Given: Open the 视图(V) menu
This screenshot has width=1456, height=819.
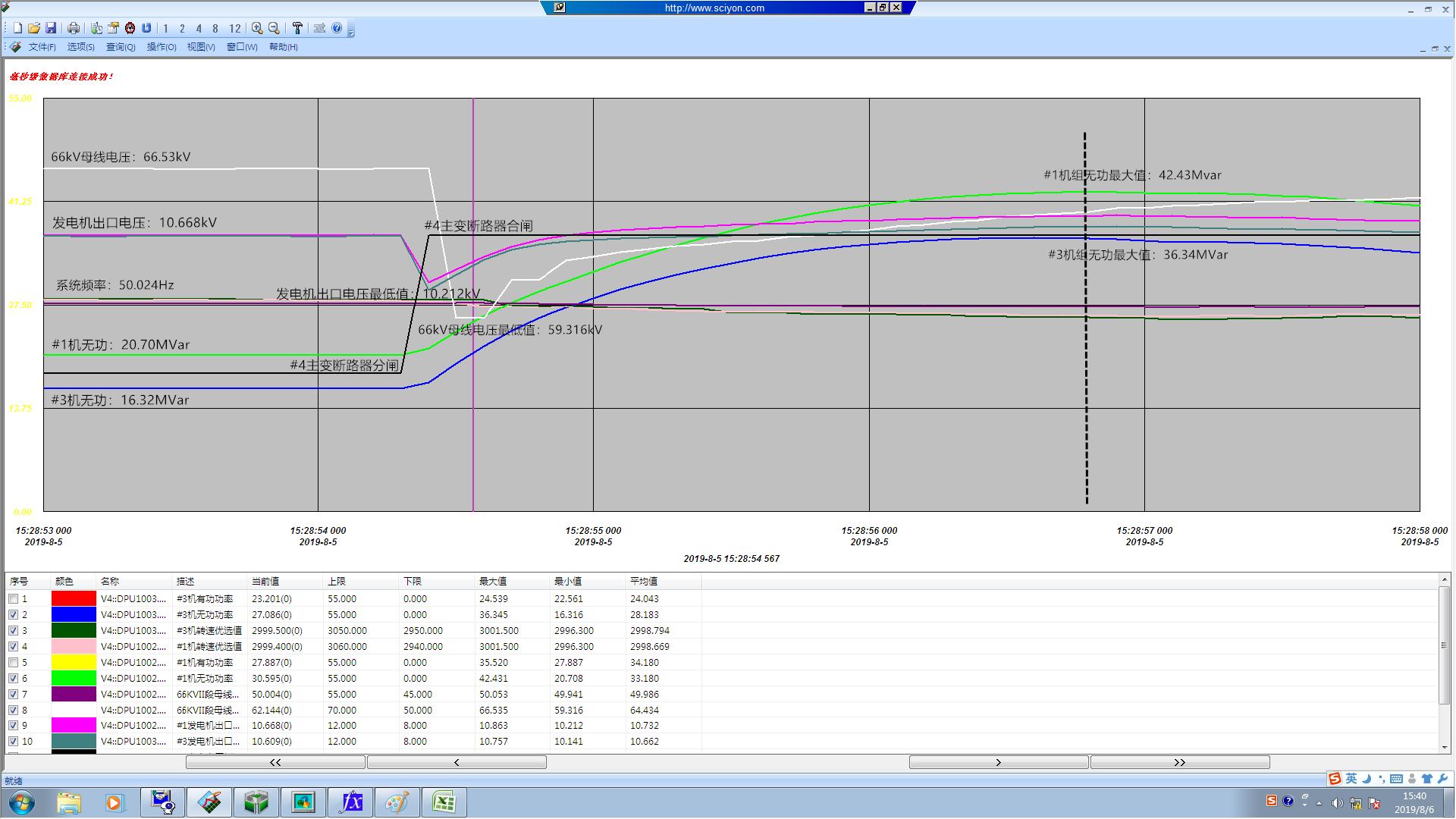Looking at the screenshot, I should 201,47.
